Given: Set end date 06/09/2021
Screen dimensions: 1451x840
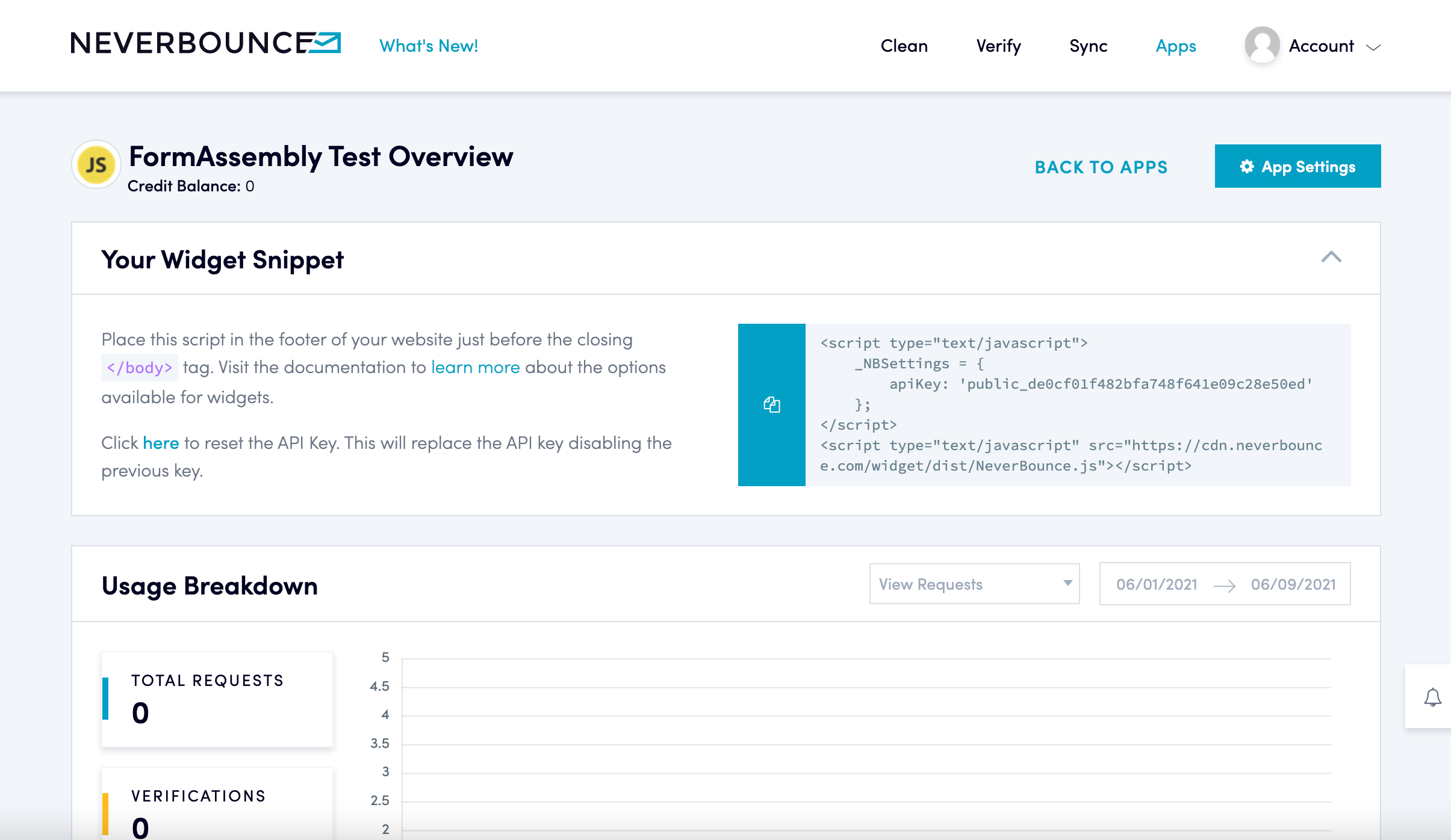Looking at the screenshot, I should [x=1293, y=584].
